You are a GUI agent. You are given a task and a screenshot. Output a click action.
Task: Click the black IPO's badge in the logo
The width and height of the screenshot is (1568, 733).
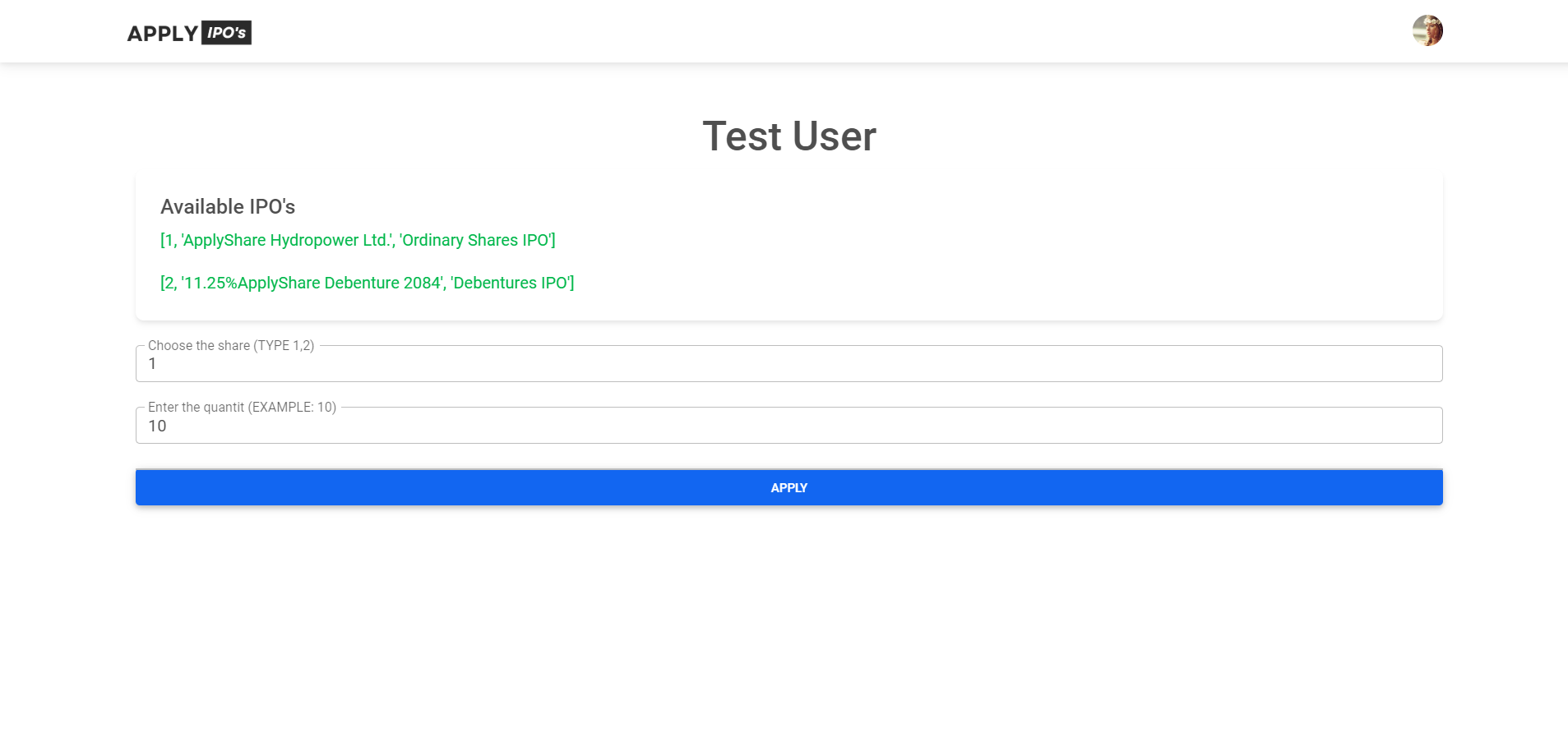coord(227,33)
